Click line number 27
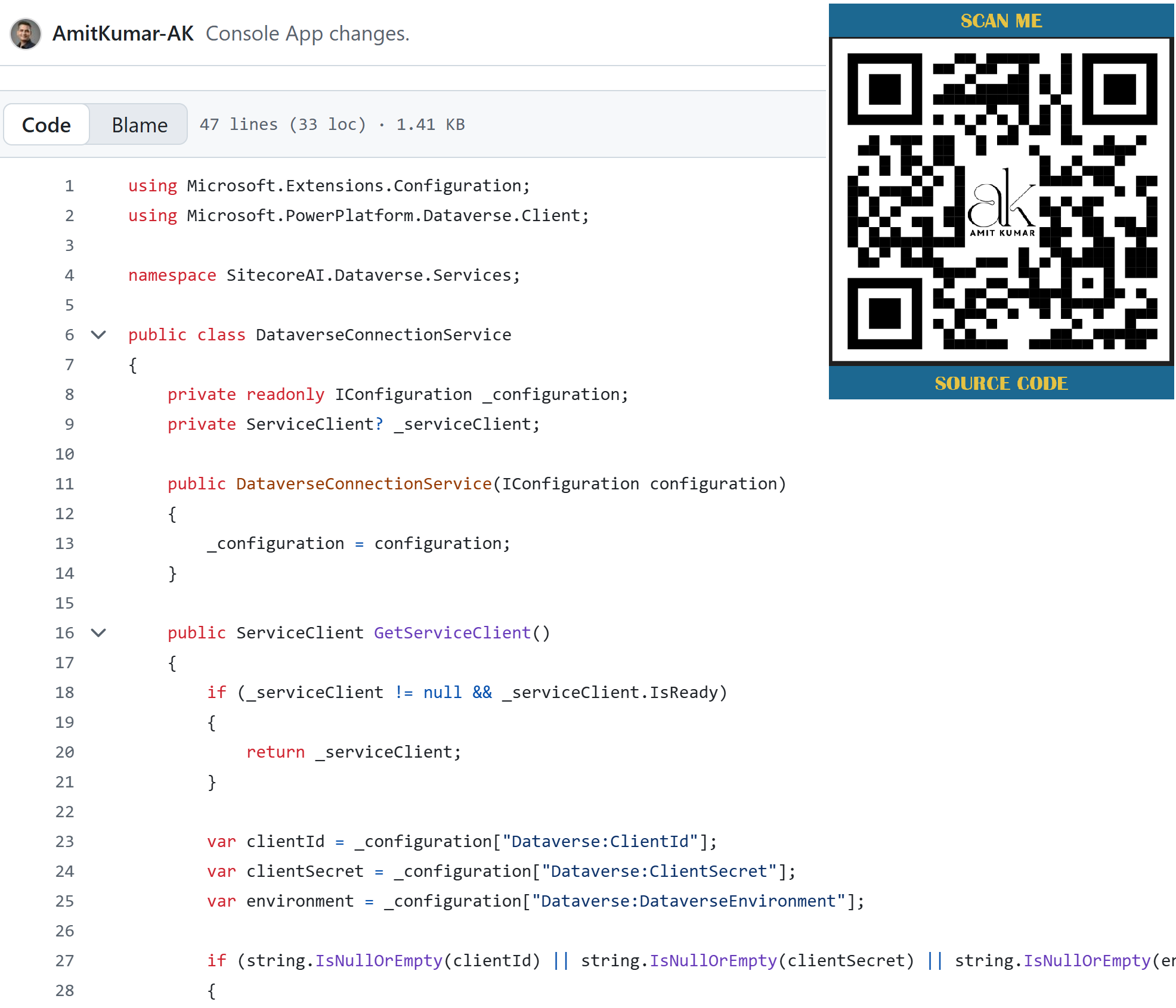 [64, 961]
